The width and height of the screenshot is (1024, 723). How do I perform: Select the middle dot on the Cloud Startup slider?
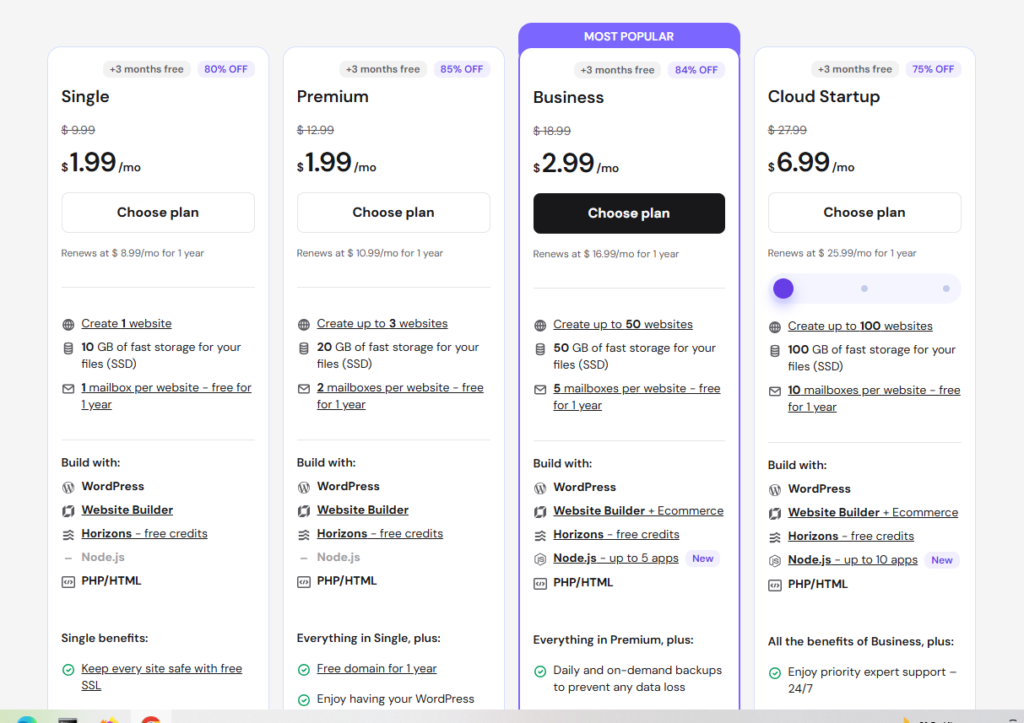(864, 289)
